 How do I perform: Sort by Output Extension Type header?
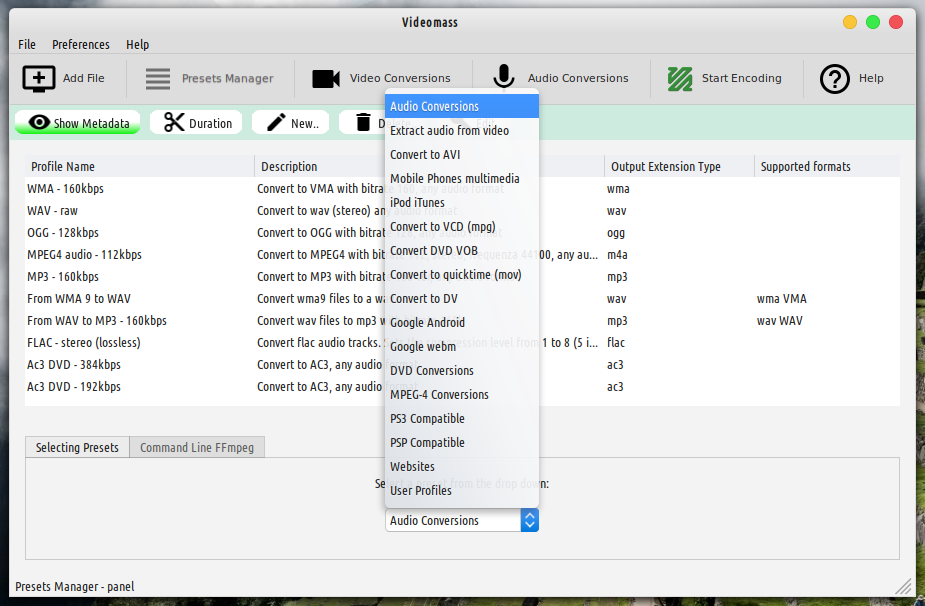[680, 166]
